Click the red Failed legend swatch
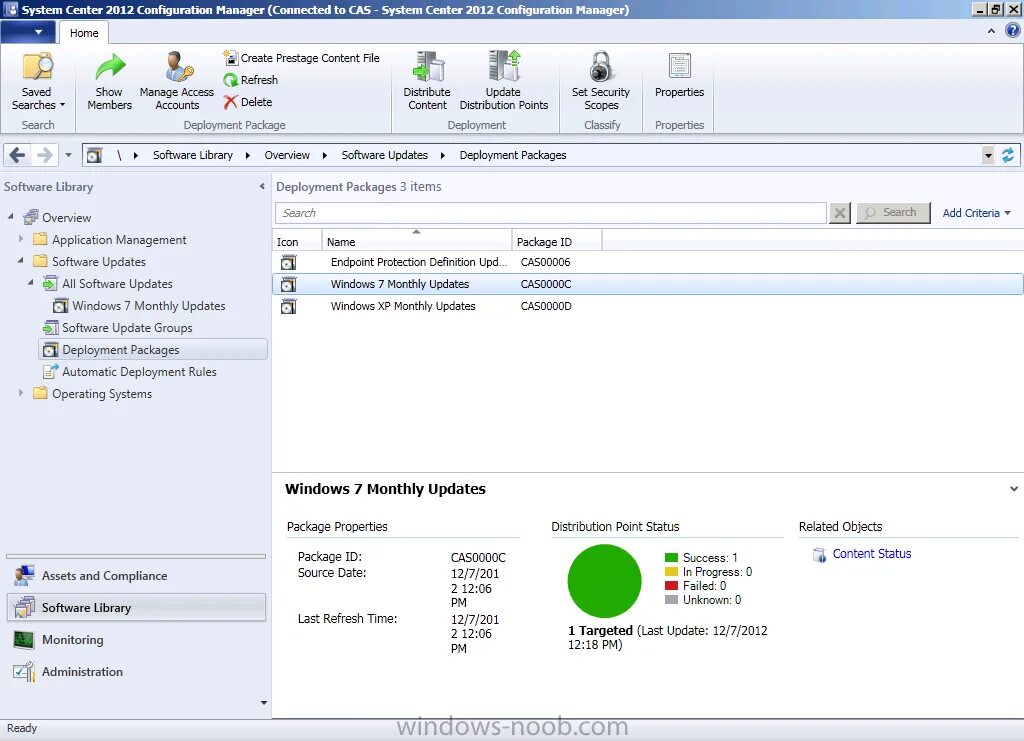 click(671, 586)
